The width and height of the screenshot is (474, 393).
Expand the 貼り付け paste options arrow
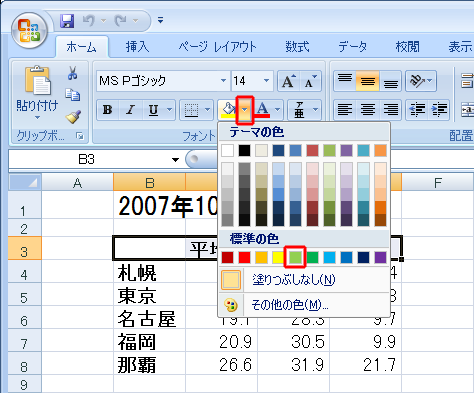point(37,117)
